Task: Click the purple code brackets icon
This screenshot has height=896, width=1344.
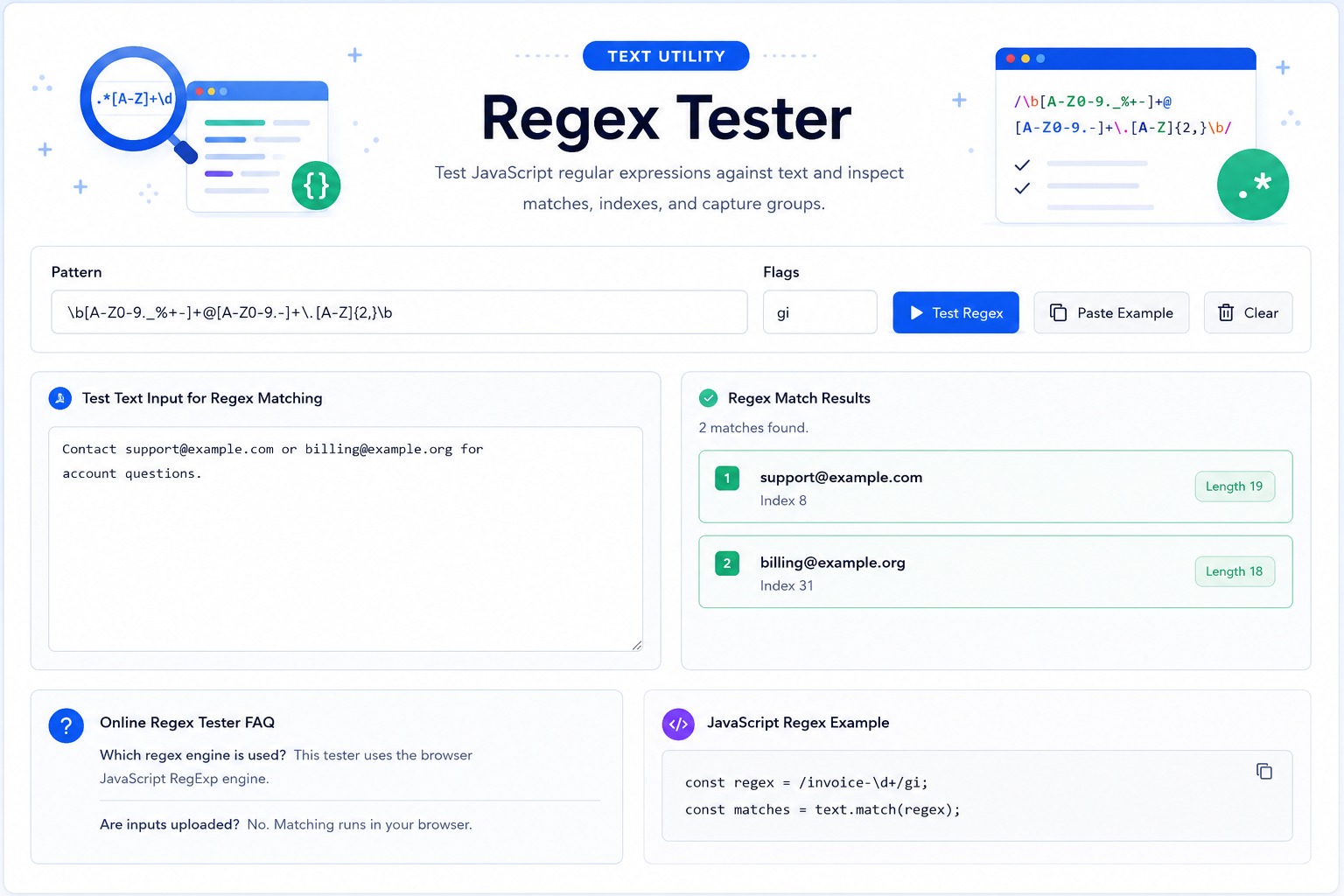Action: point(678,724)
